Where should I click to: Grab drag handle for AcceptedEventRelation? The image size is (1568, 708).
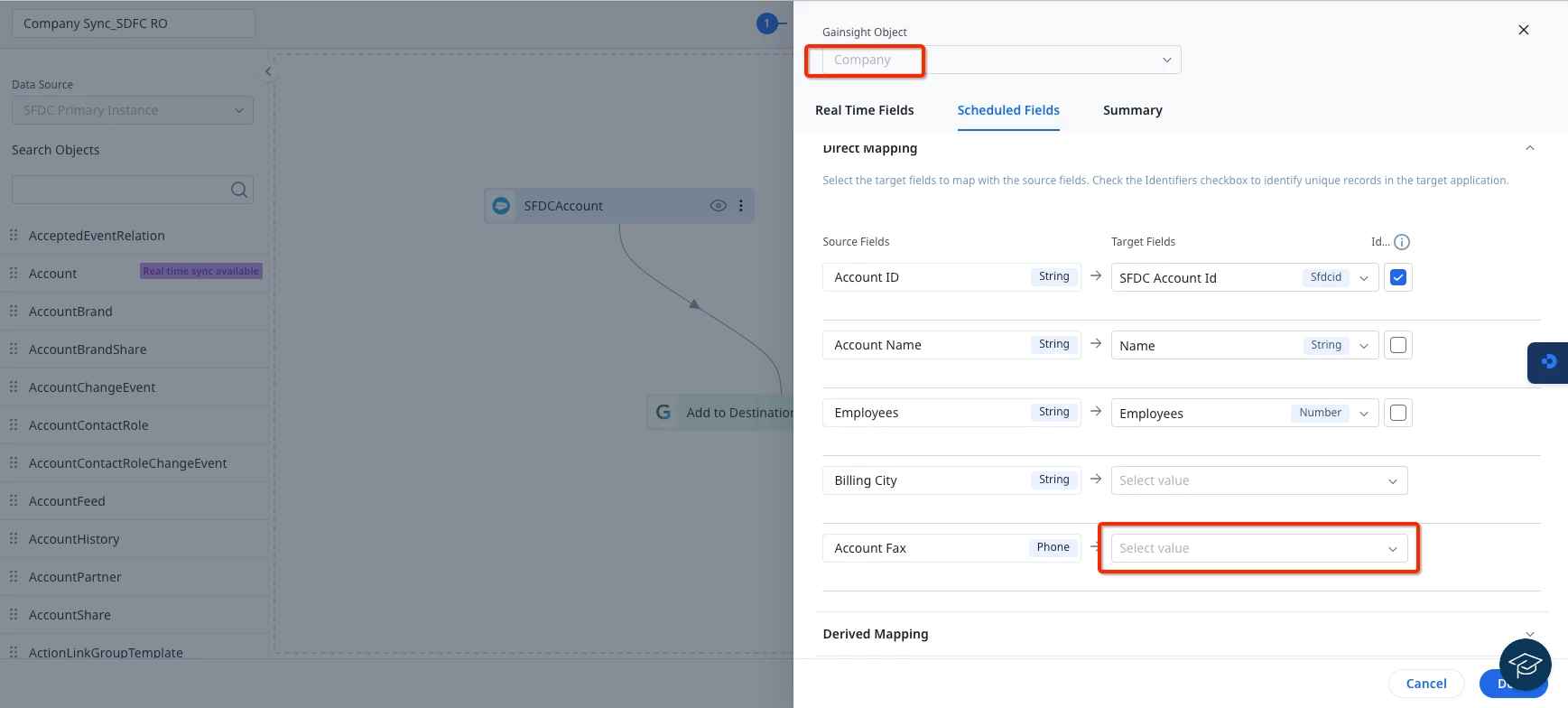pyautogui.click(x=14, y=235)
